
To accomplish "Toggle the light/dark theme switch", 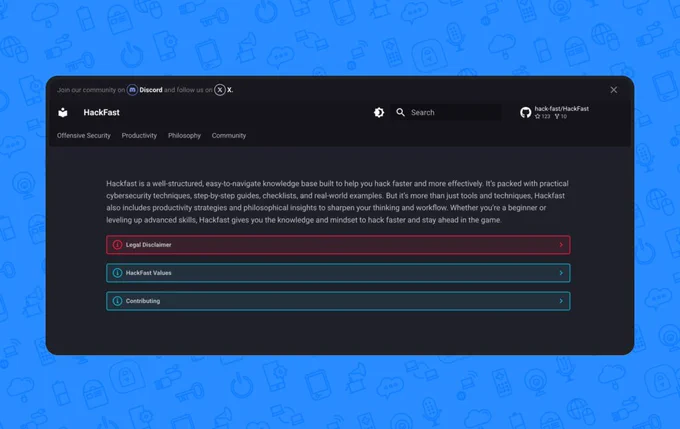I will [x=379, y=112].
